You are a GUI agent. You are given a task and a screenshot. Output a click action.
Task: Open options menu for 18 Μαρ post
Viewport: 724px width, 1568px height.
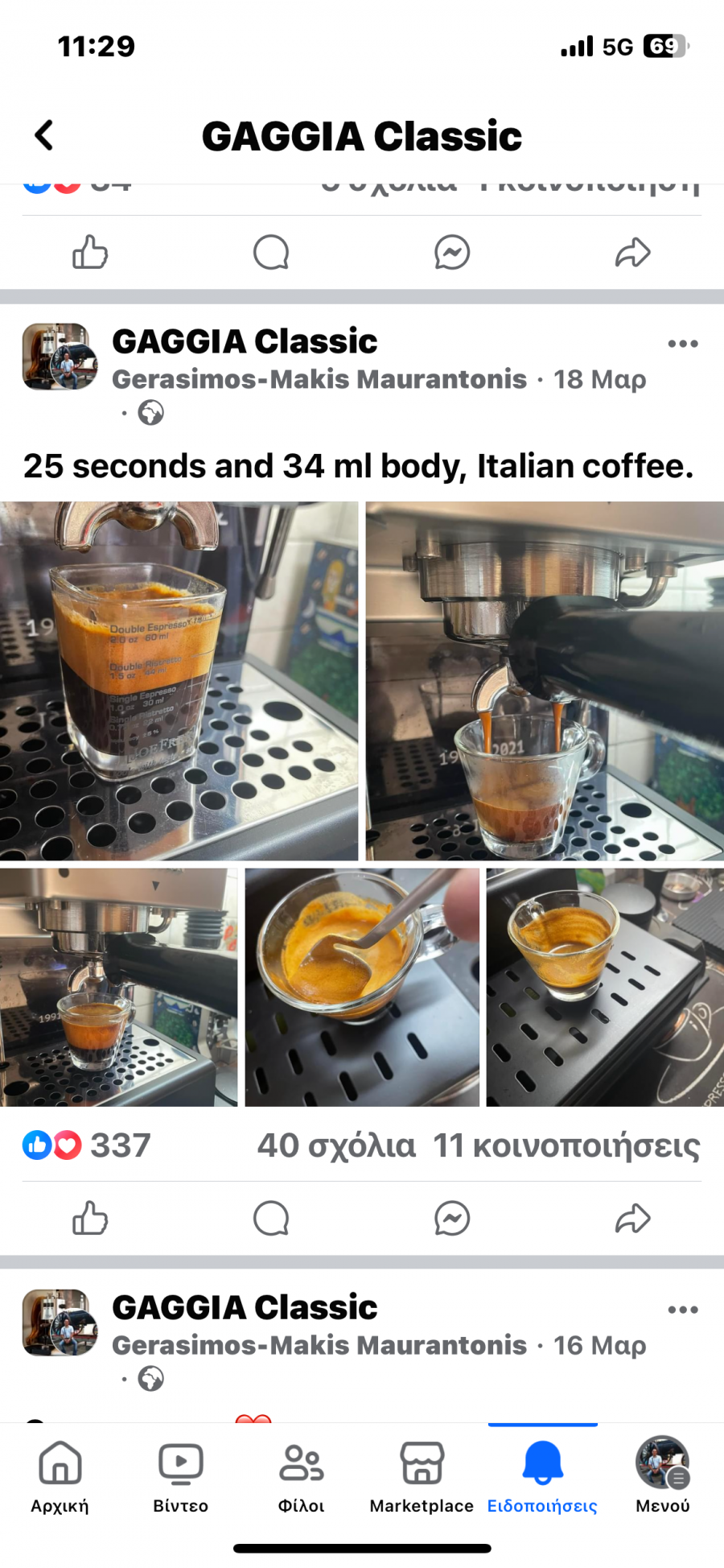click(683, 344)
